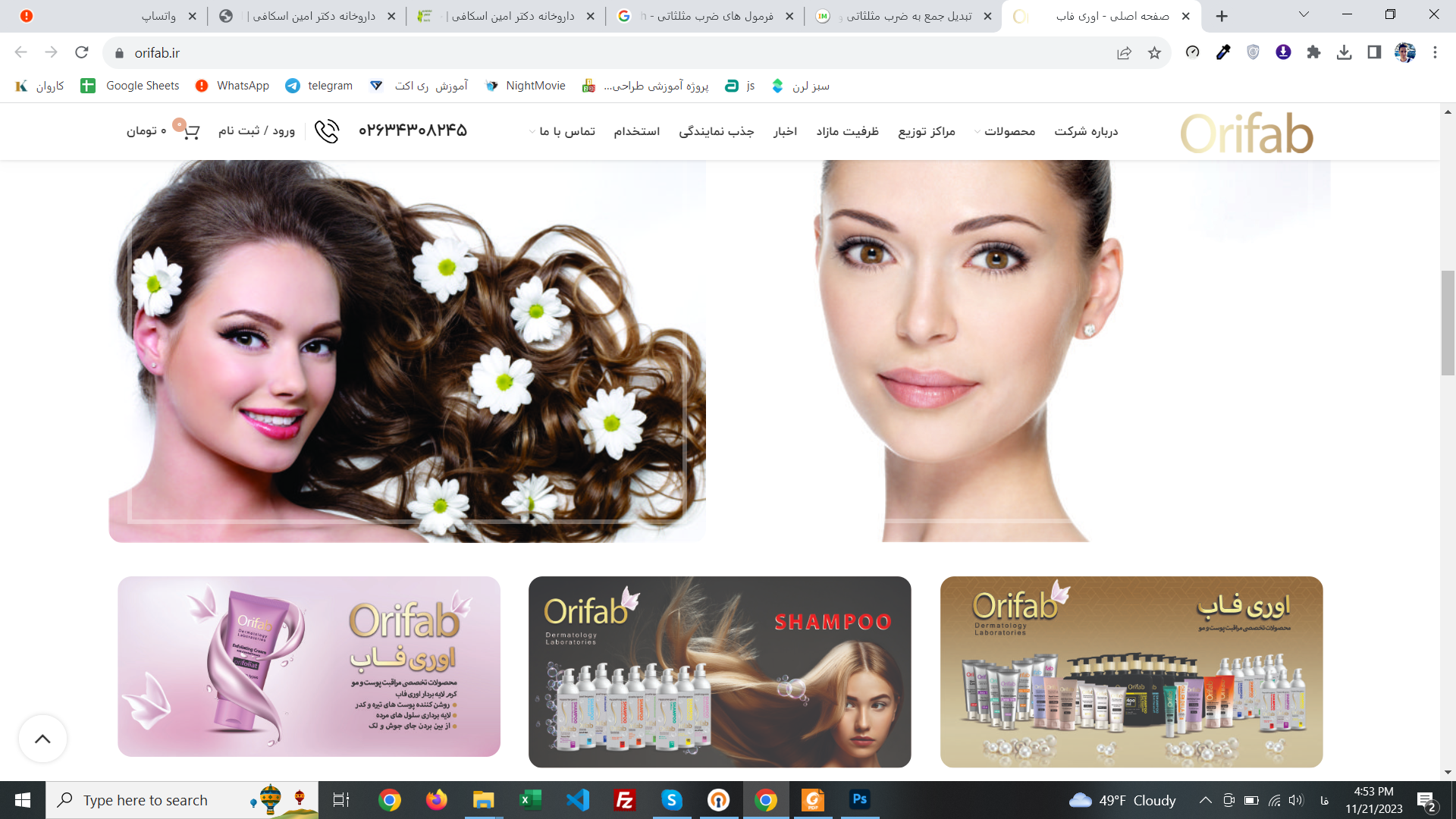The height and width of the screenshot is (819, 1456).
Task: Open اخبار news menu item
Action: (x=785, y=131)
